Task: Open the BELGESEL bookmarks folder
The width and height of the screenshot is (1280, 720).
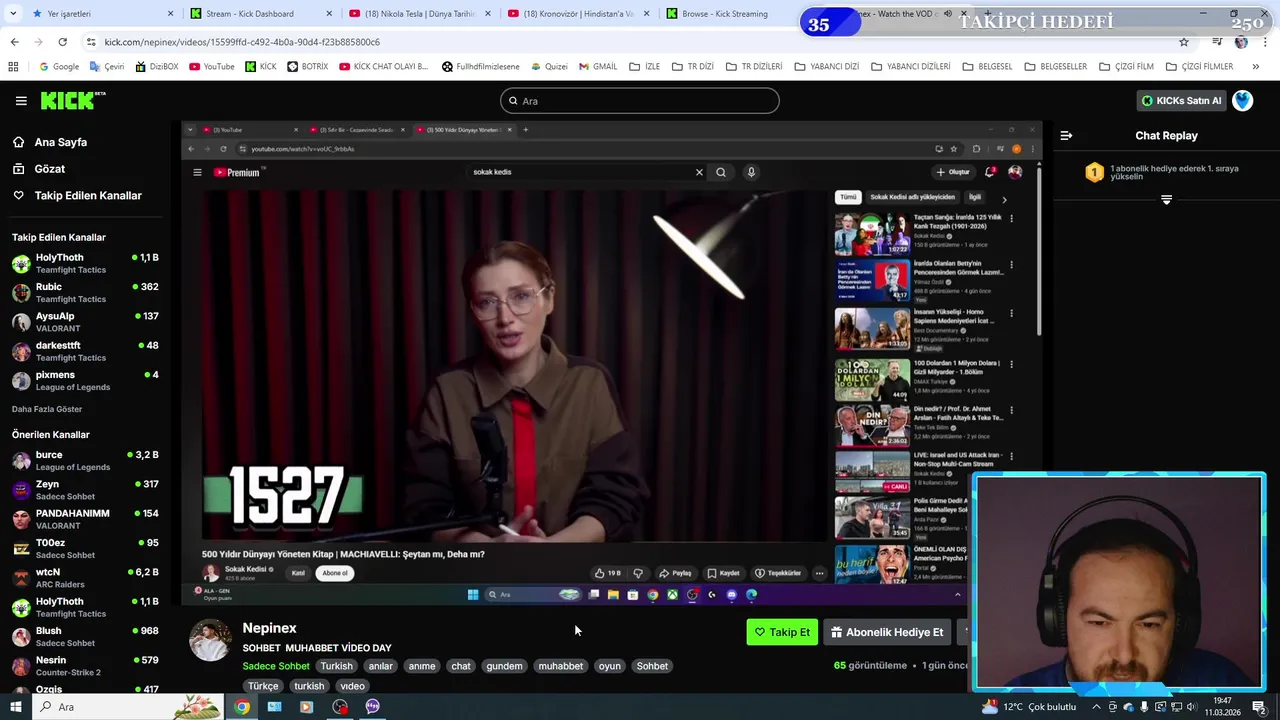Action: 988,67
